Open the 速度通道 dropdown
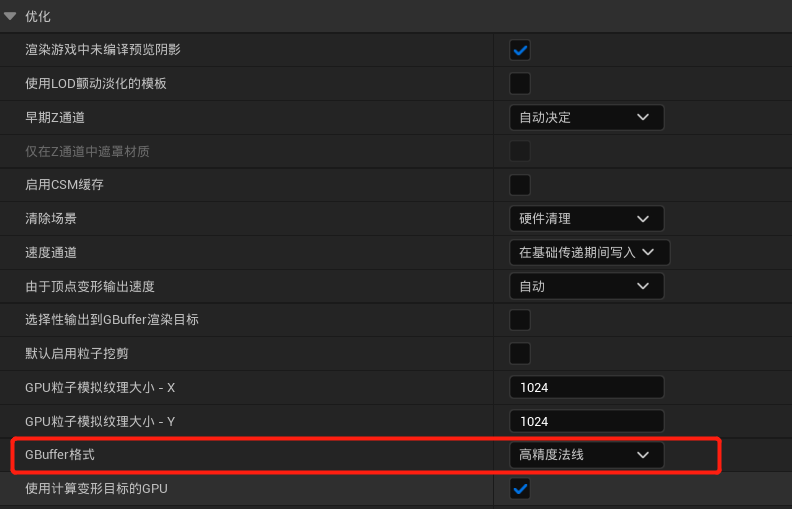 (x=589, y=252)
